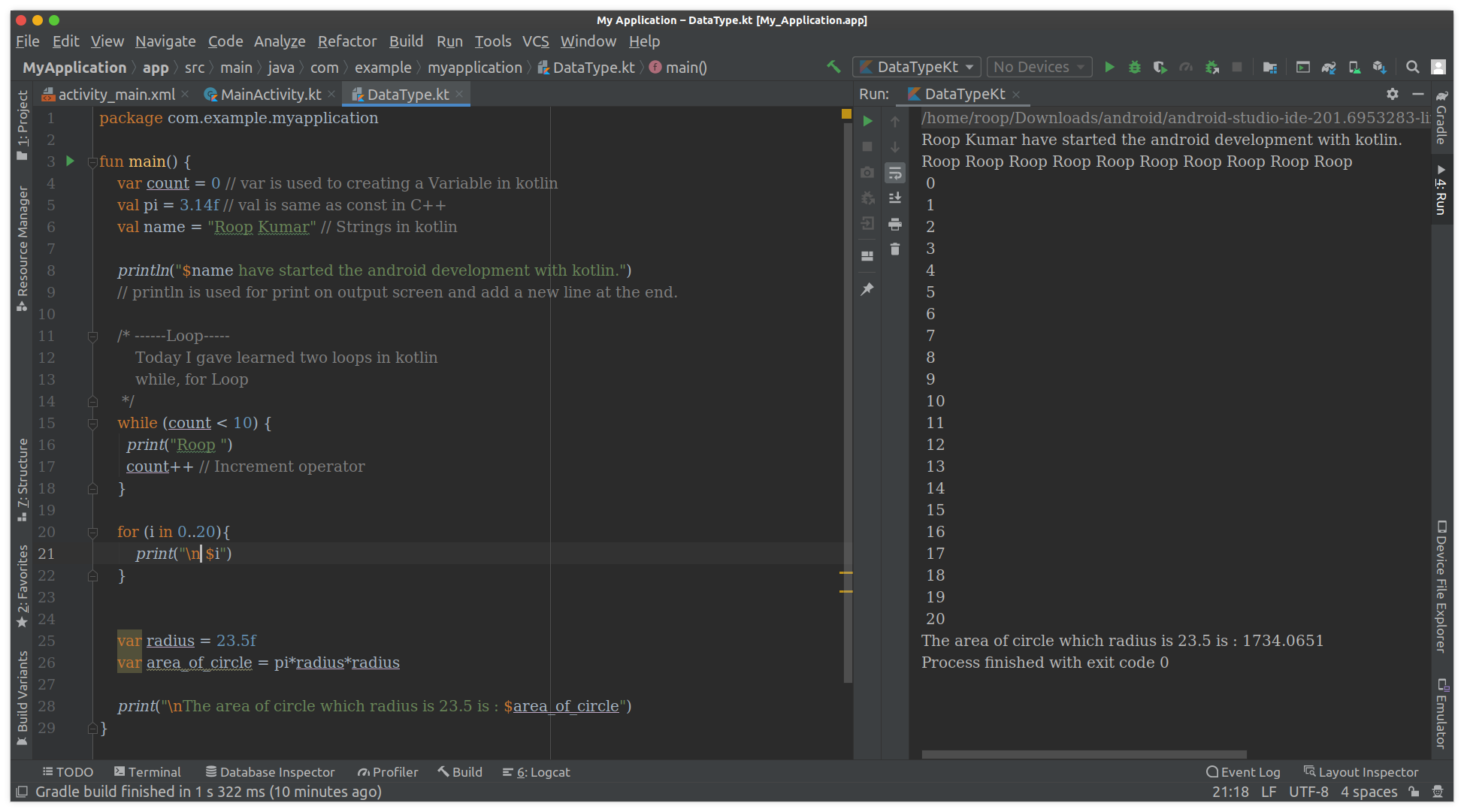Open the DataTypeKt run configuration dropdown
This screenshot has height=812, width=1464.
coord(916,67)
